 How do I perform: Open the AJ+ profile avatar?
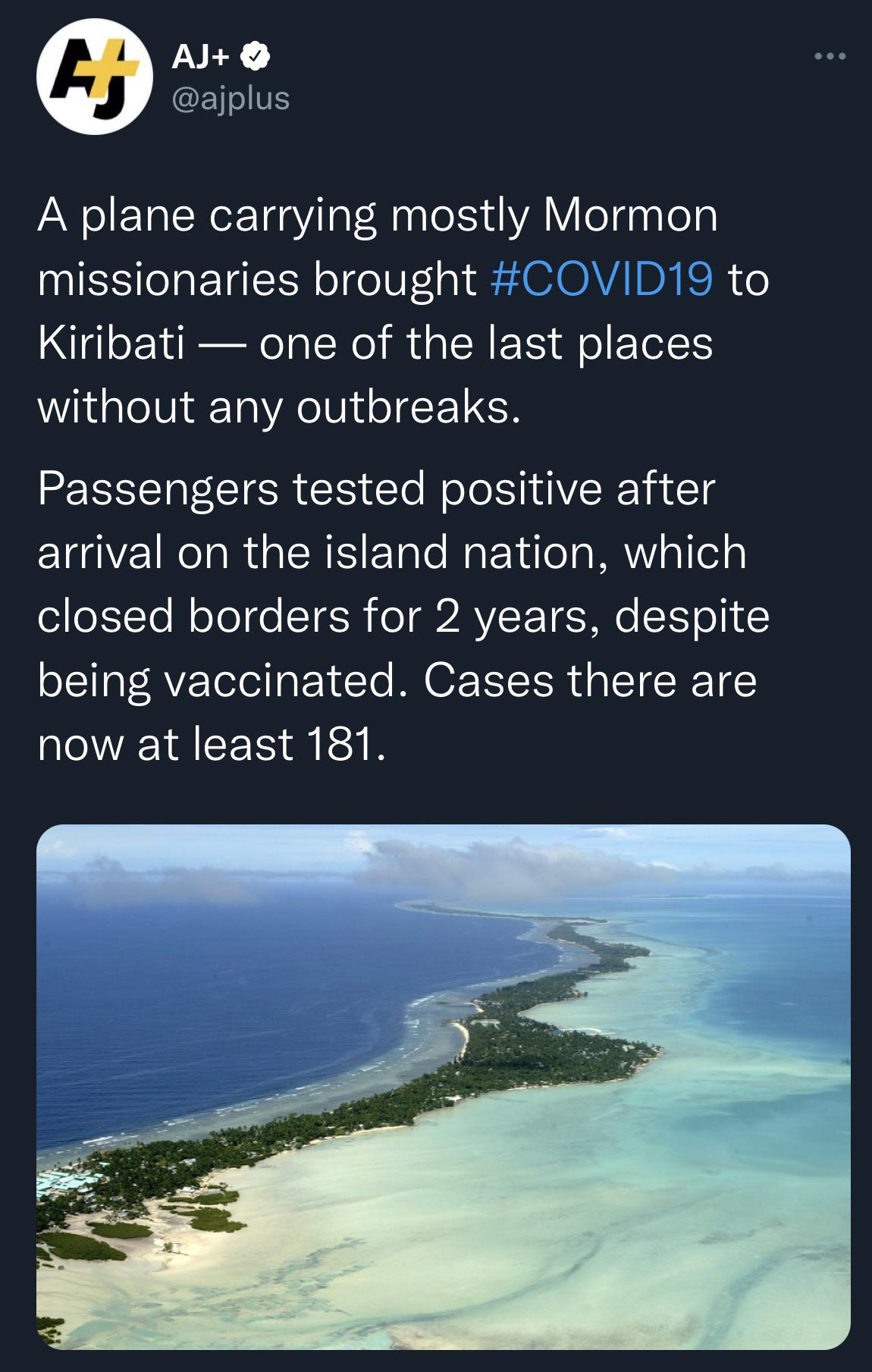point(94,77)
